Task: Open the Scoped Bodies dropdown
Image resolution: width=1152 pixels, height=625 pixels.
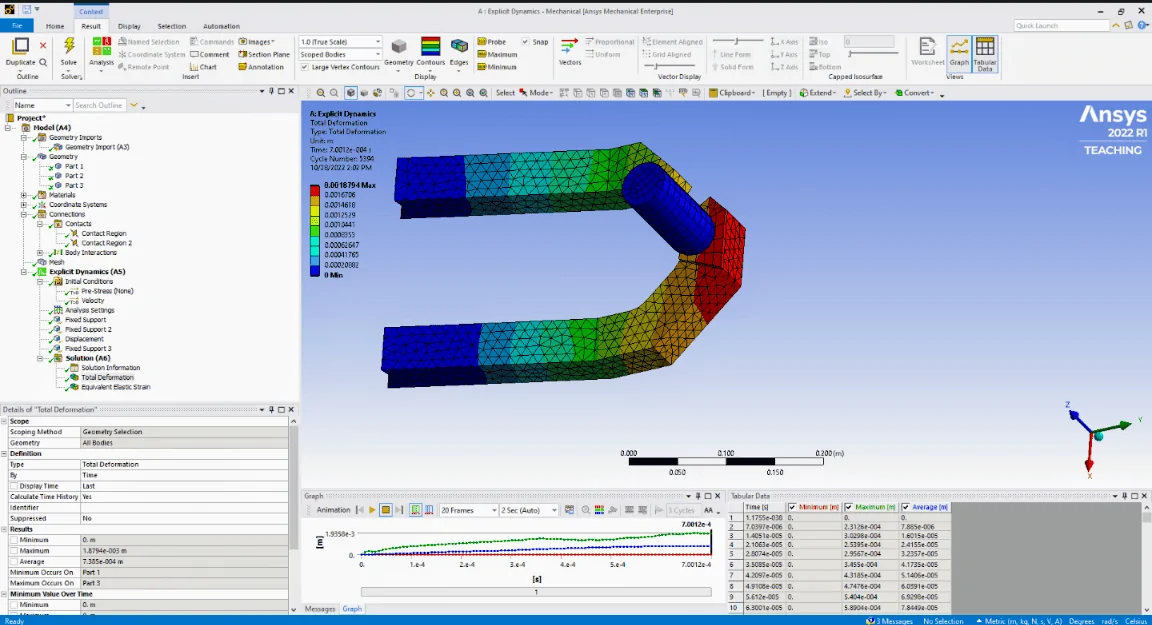Action: [339, 54]
